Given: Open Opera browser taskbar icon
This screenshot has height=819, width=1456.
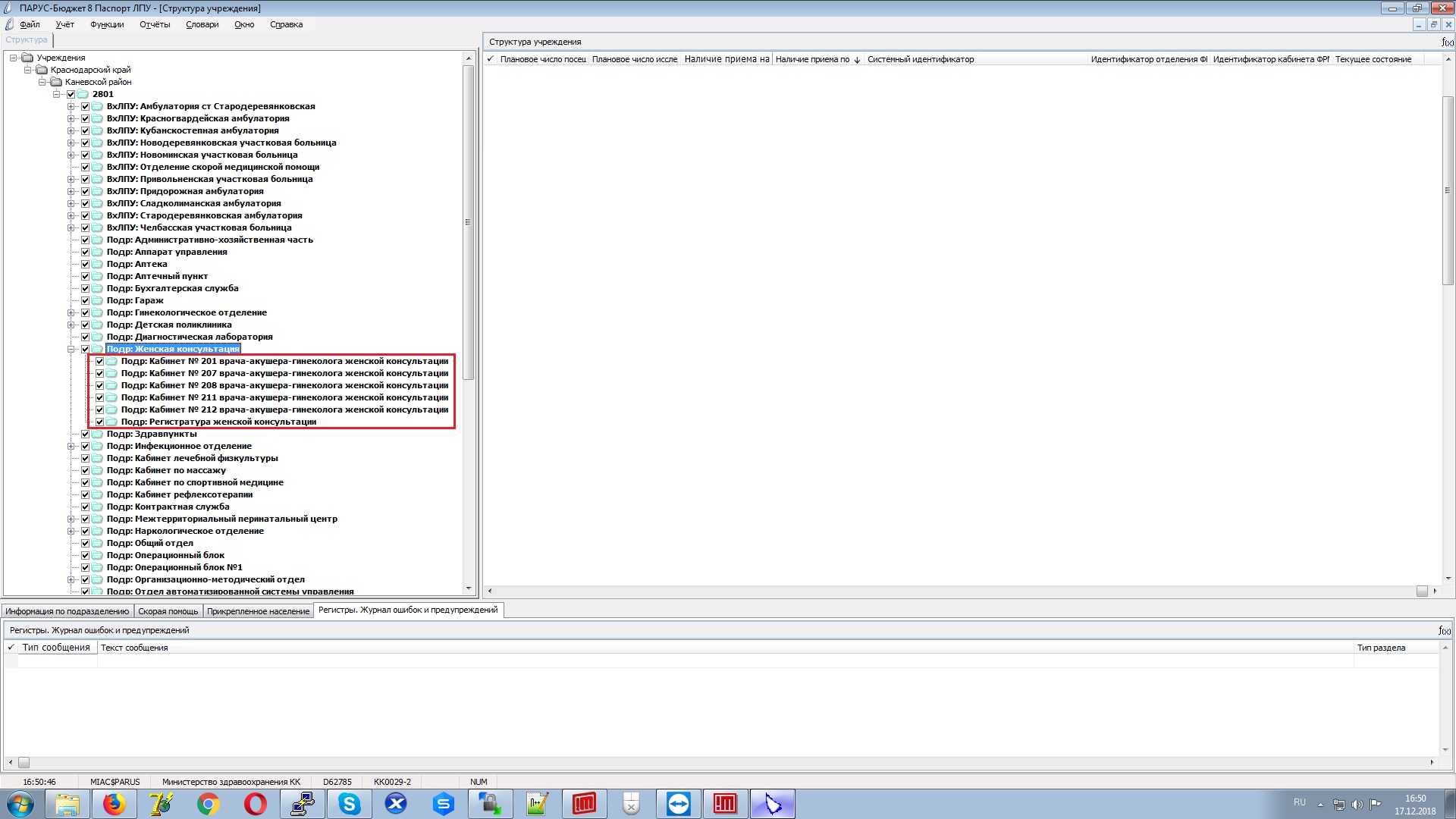Looking at the screenshot, I should (256, 804).
